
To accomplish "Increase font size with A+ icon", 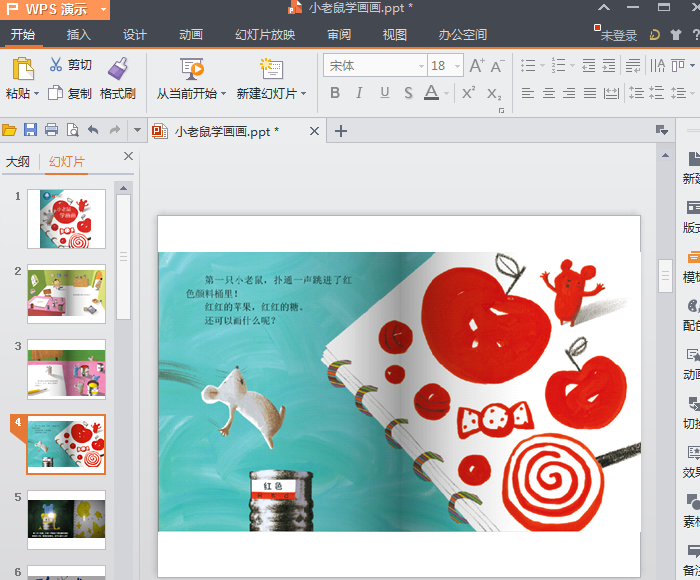I will coord(477,66).
